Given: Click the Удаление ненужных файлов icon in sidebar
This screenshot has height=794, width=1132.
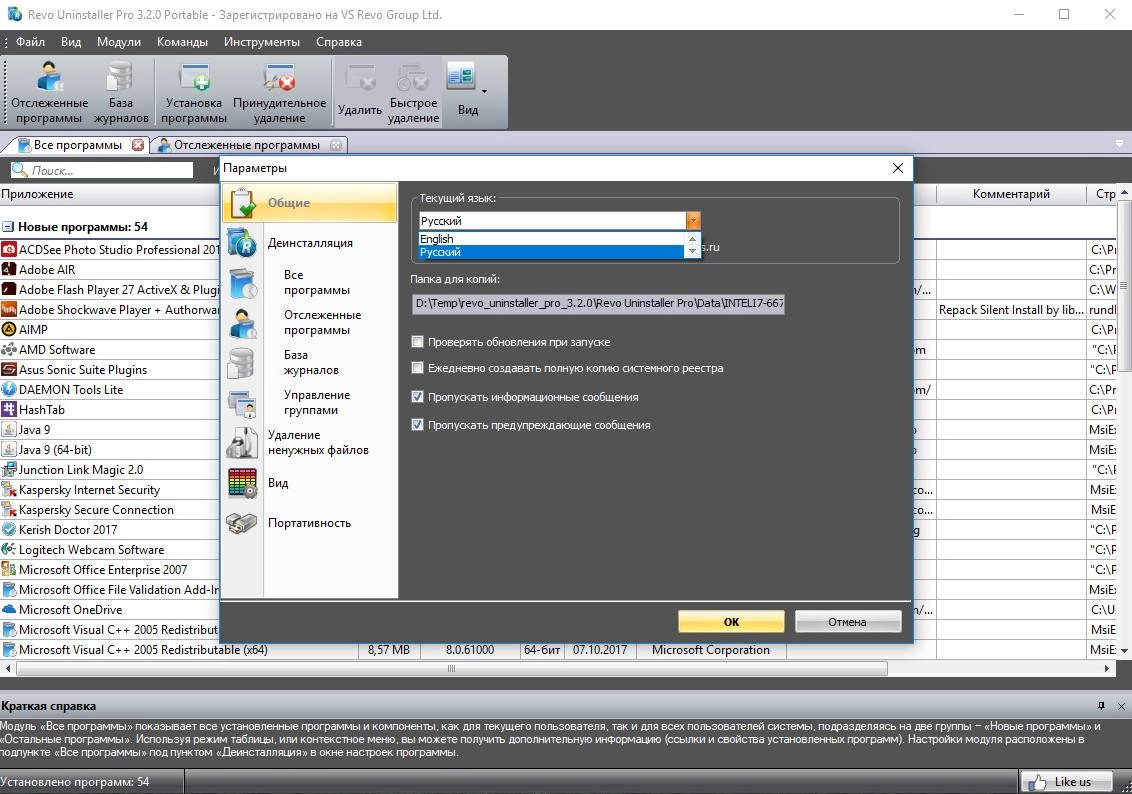Looking at the screenshot, I should click(x=242, y=442).
